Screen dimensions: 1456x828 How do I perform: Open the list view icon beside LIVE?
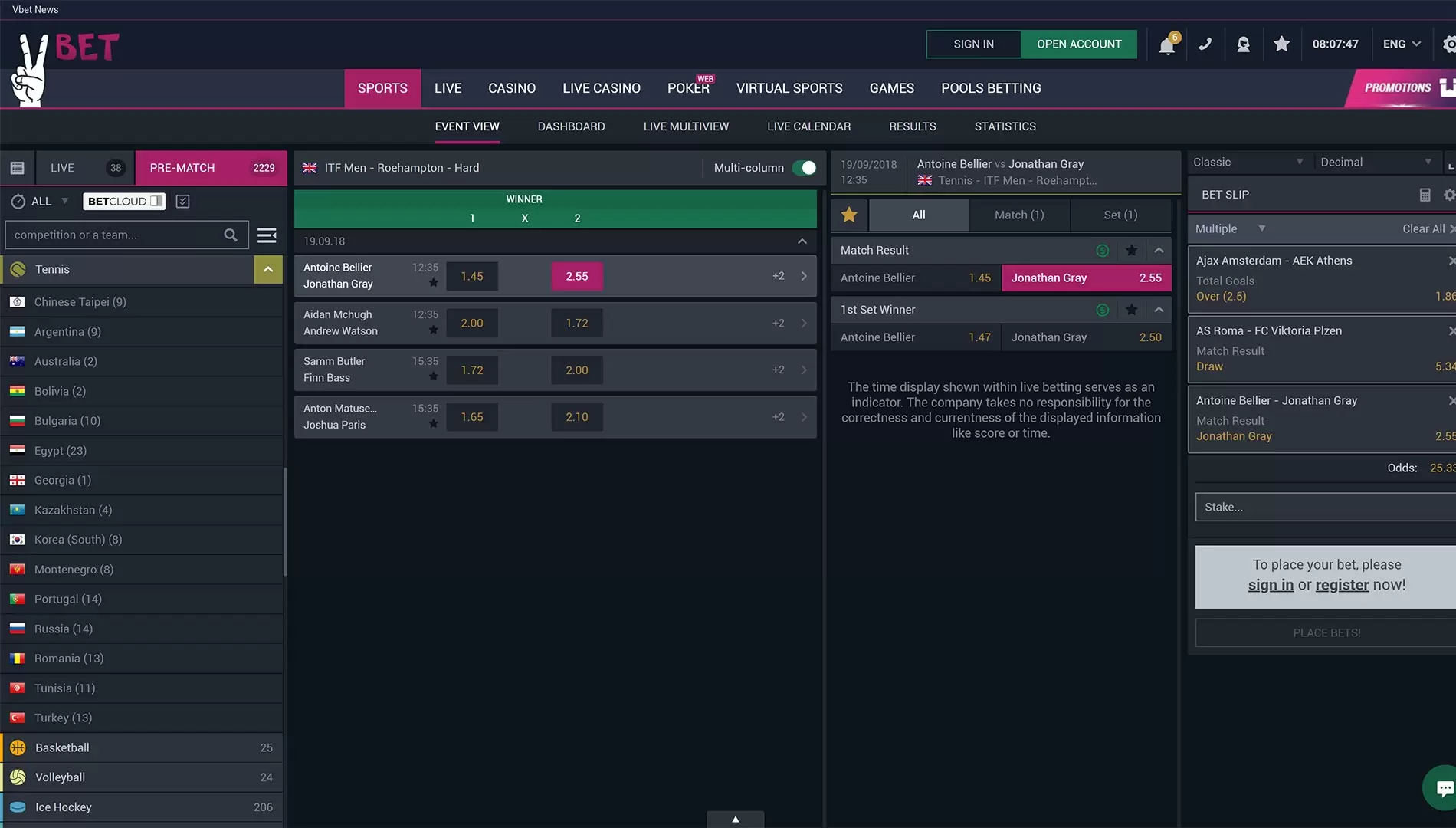(x=18, y=168)
